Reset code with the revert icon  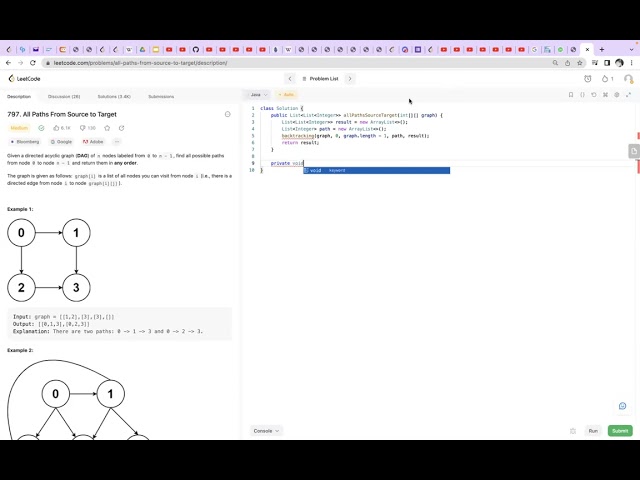594,95
